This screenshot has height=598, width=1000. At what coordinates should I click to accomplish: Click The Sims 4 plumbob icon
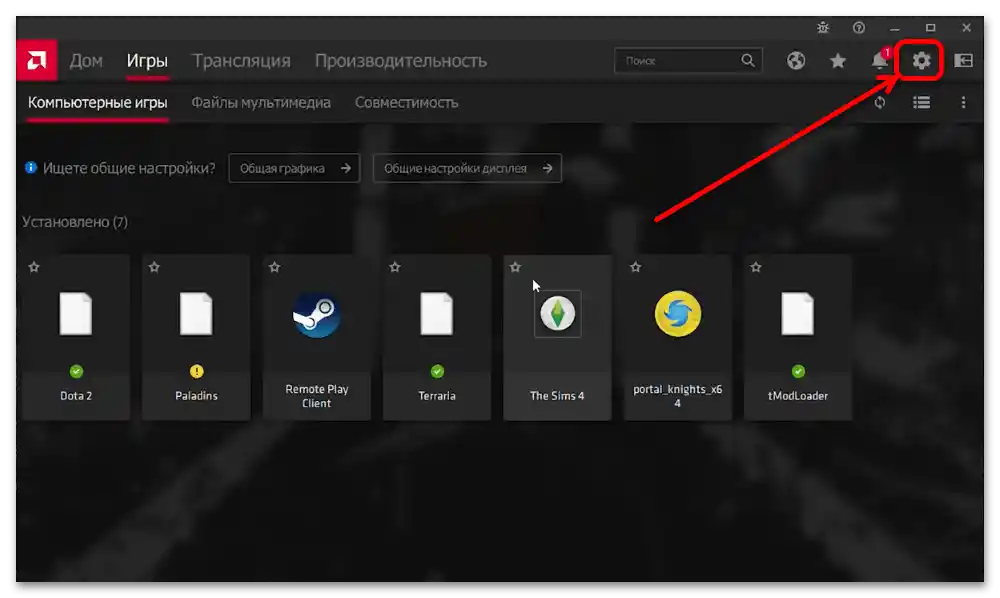pyautogui.click(x=557, y=314)
